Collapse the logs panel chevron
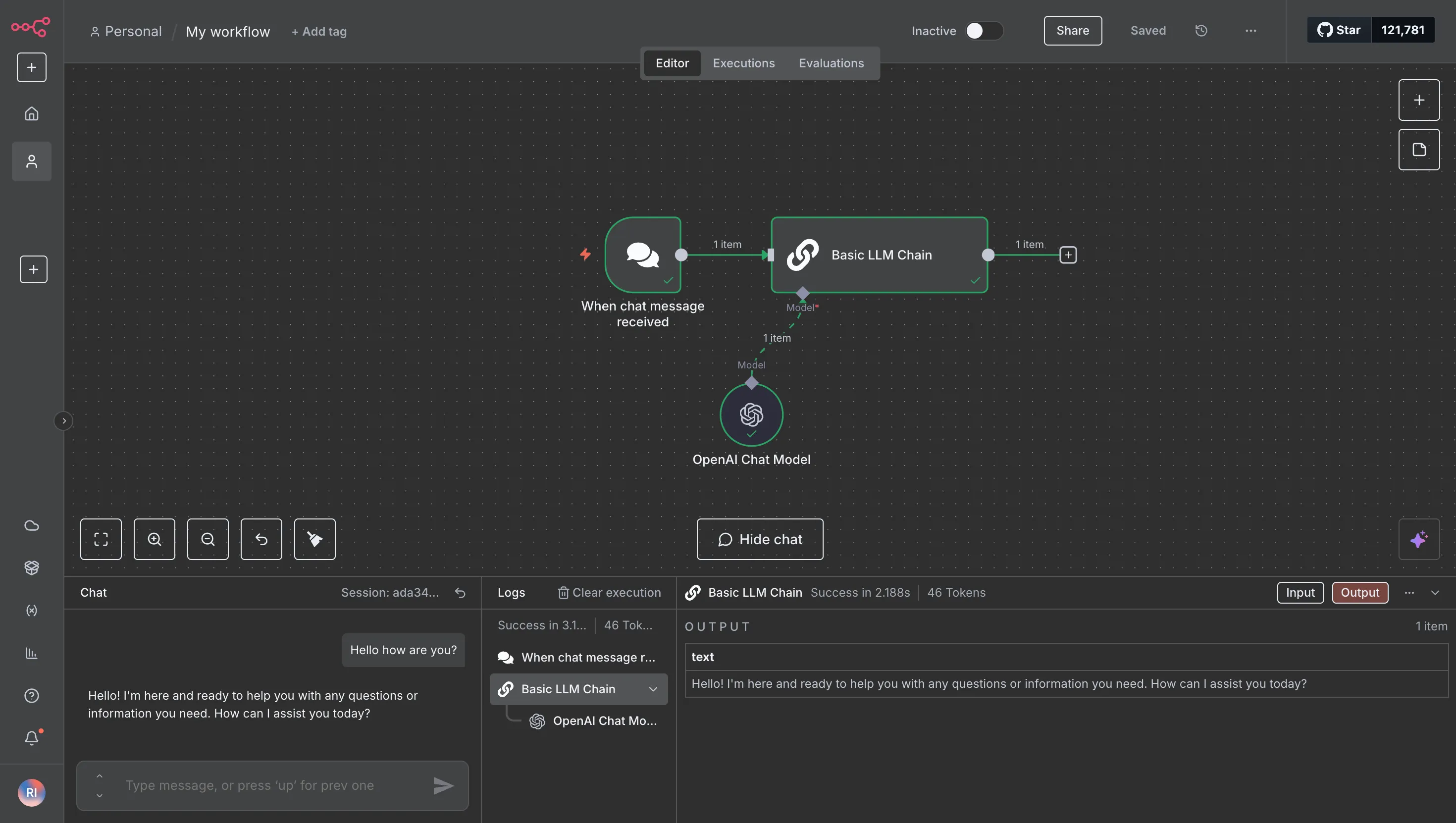The image size is (1456, 823). point(1435,592)
